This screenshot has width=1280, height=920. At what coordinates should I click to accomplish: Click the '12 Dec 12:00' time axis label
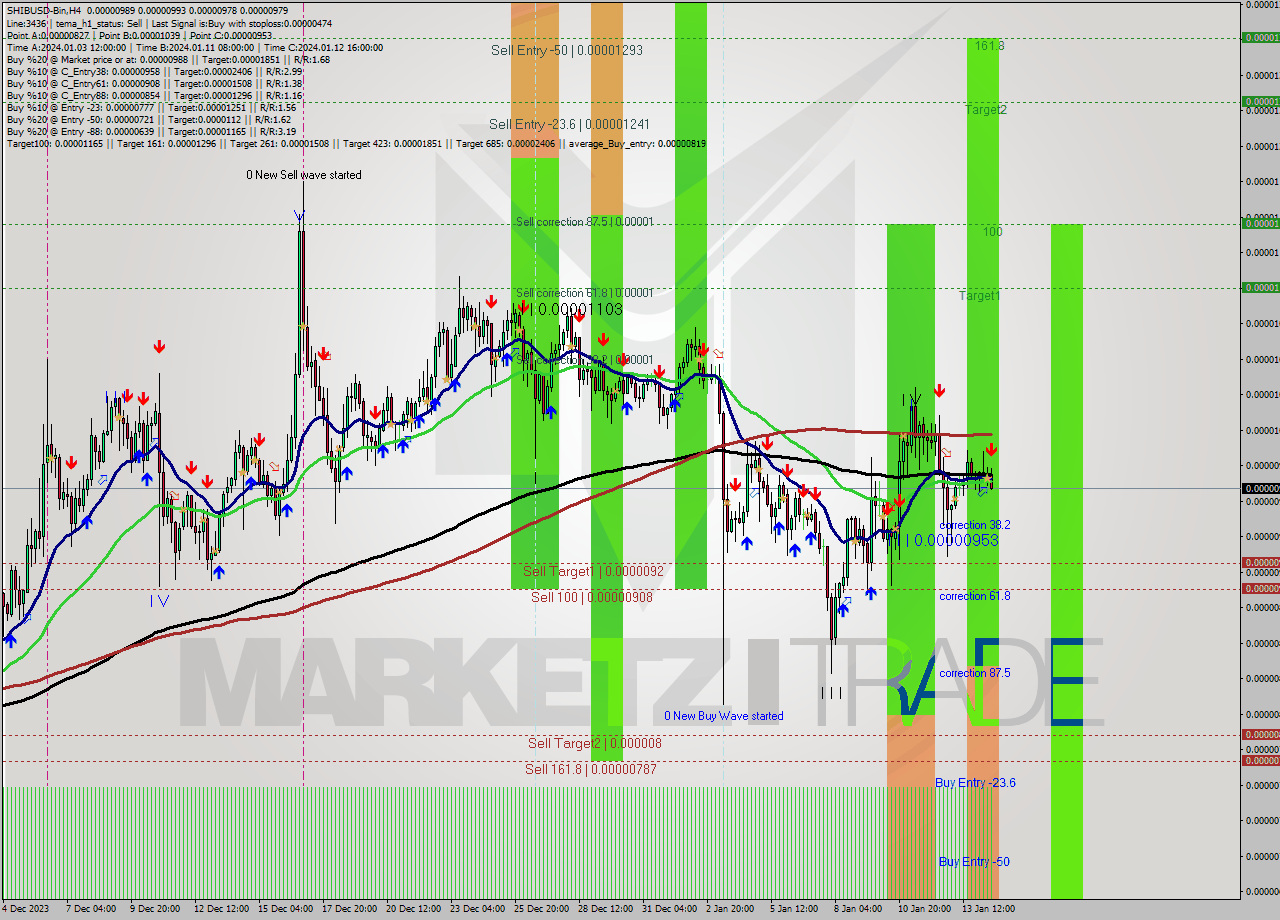(221, 909)
